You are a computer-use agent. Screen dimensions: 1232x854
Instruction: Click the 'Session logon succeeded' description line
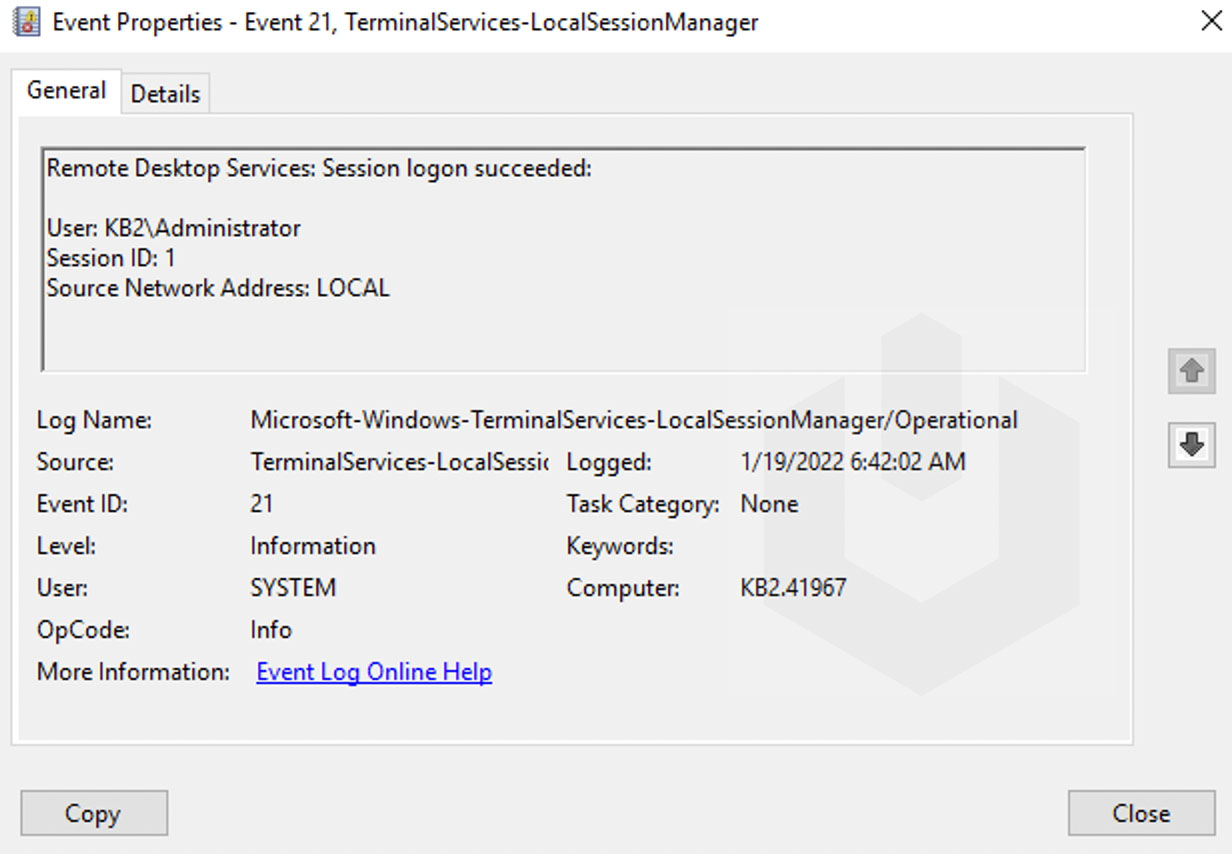pyautogui.click(x=319, y=169)
